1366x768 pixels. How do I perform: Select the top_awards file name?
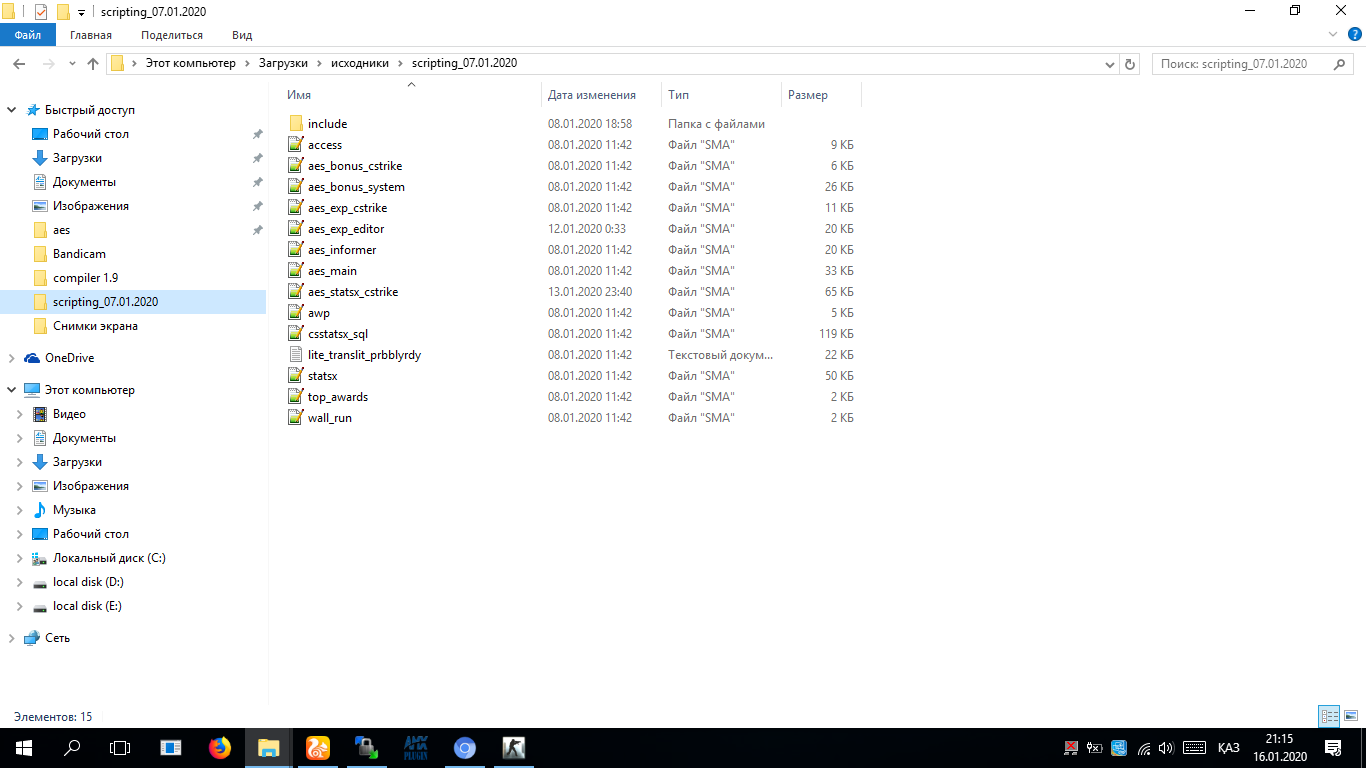338,397
